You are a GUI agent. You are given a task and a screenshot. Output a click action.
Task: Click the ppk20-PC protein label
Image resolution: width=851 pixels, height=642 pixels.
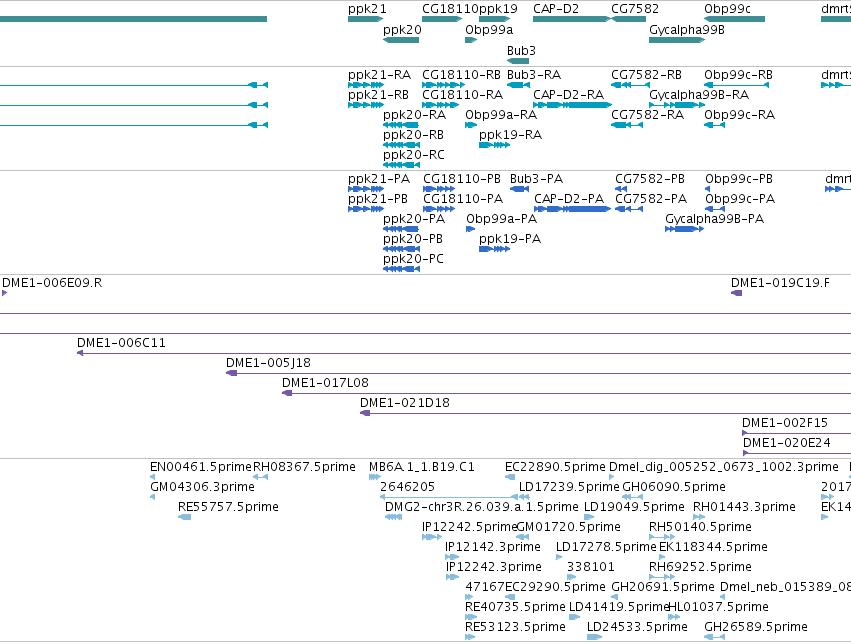(x=413, y=259)
